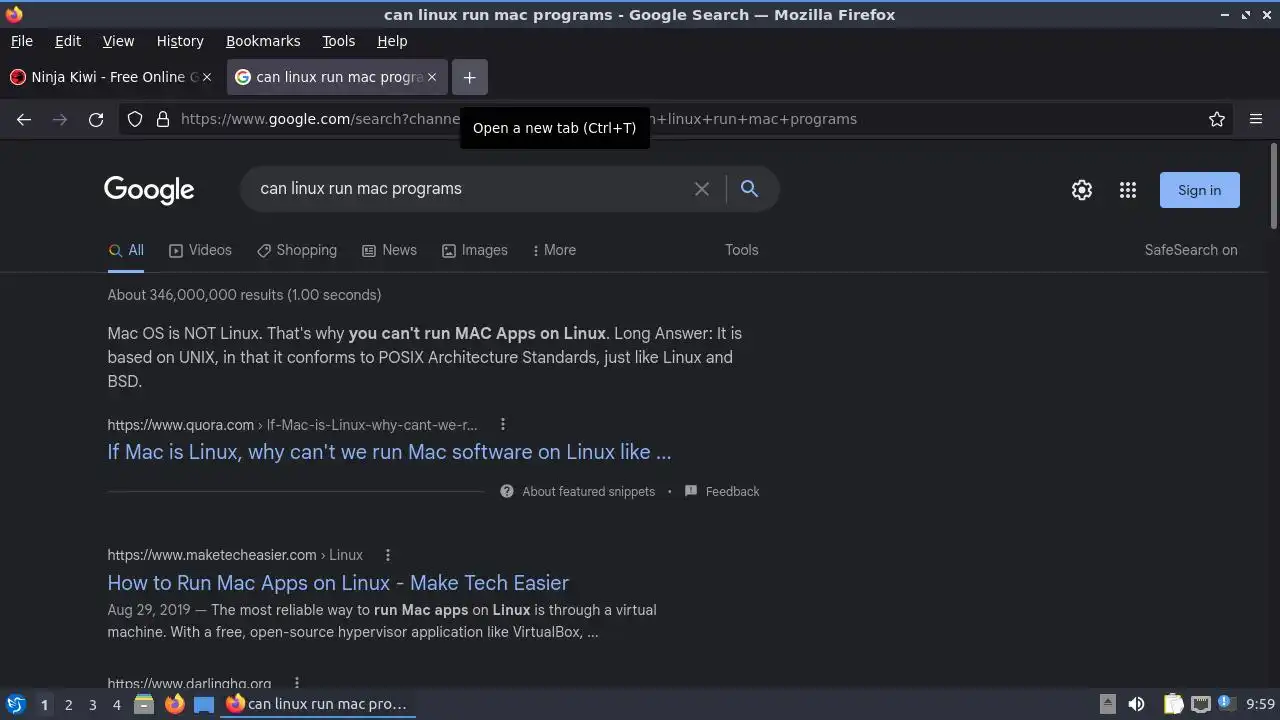Click the Sign in button

coord(1199,190)
